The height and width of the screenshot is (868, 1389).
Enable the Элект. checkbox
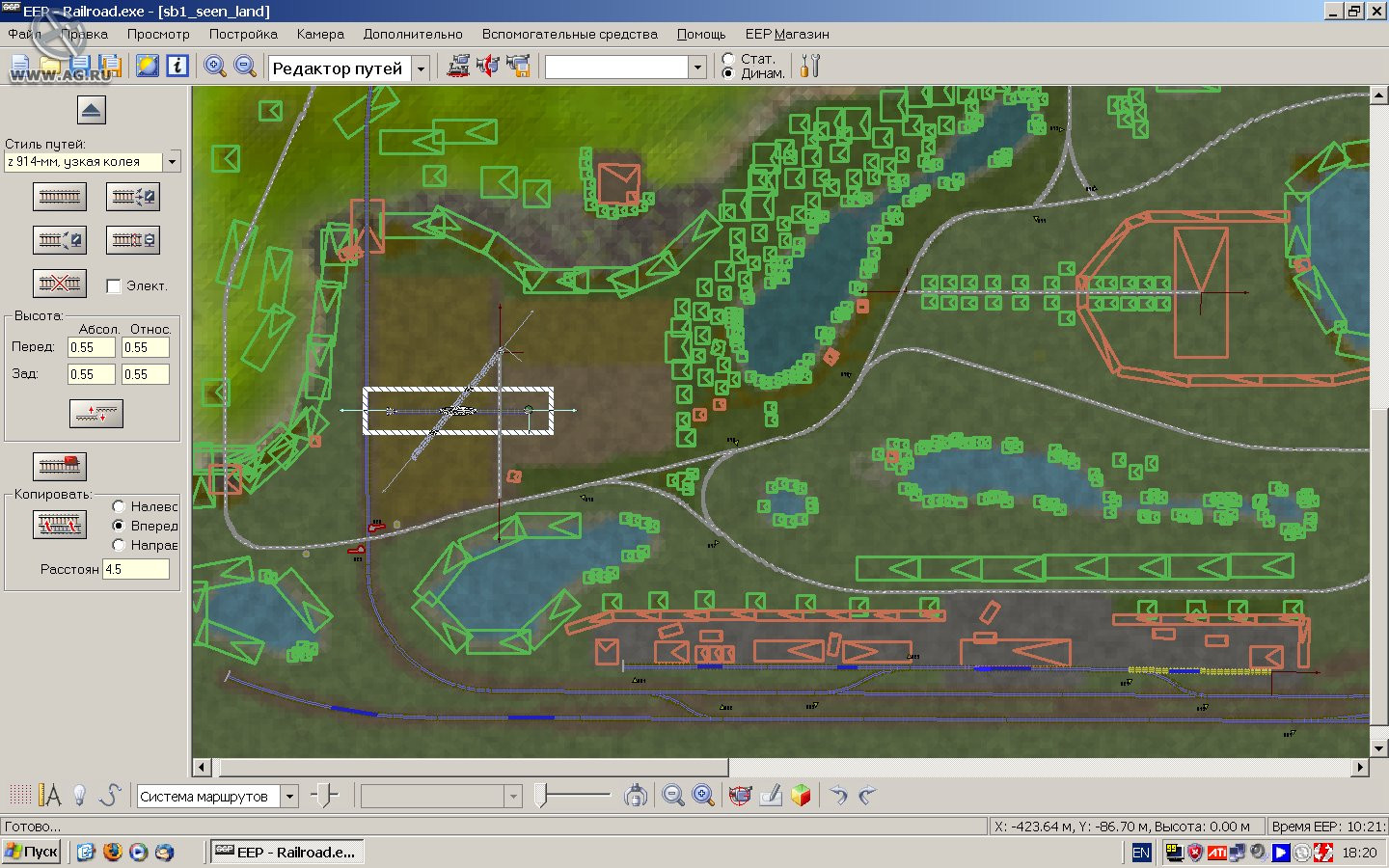114,285
